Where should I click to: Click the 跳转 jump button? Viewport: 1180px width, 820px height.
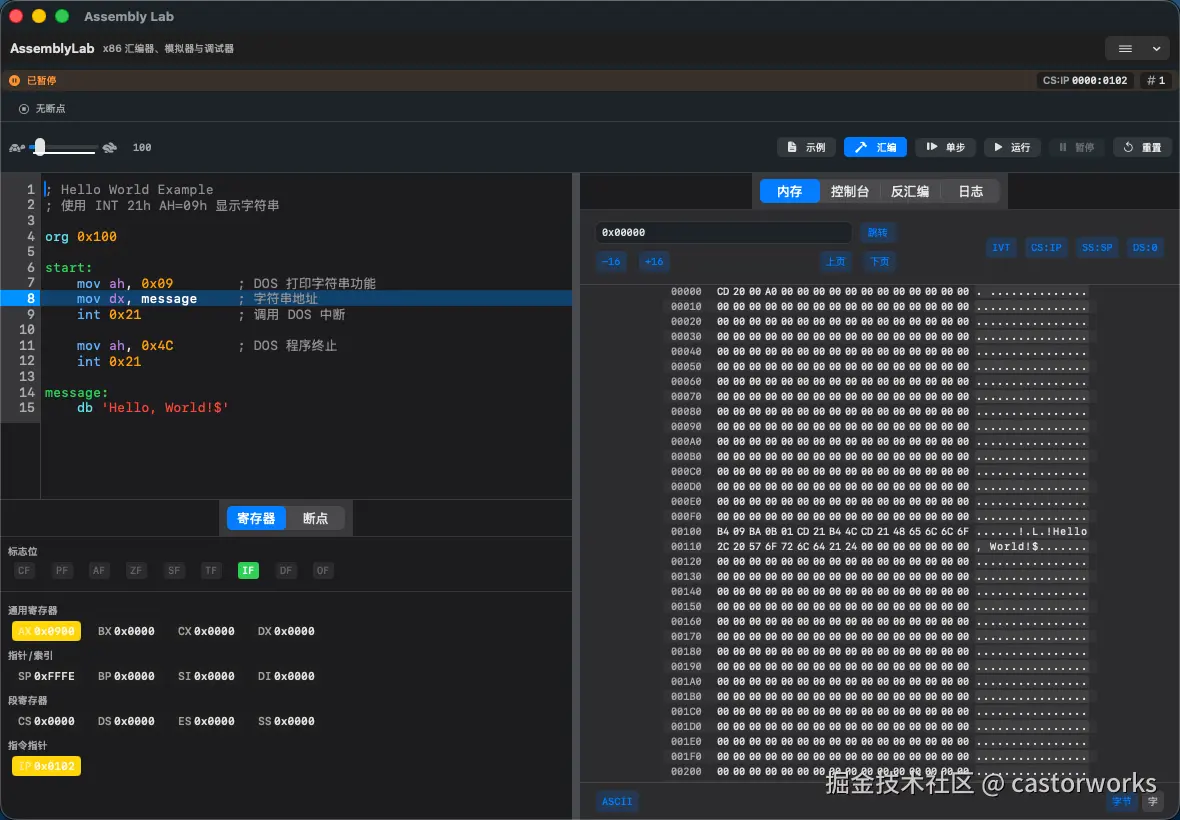(x=877, y=232)
